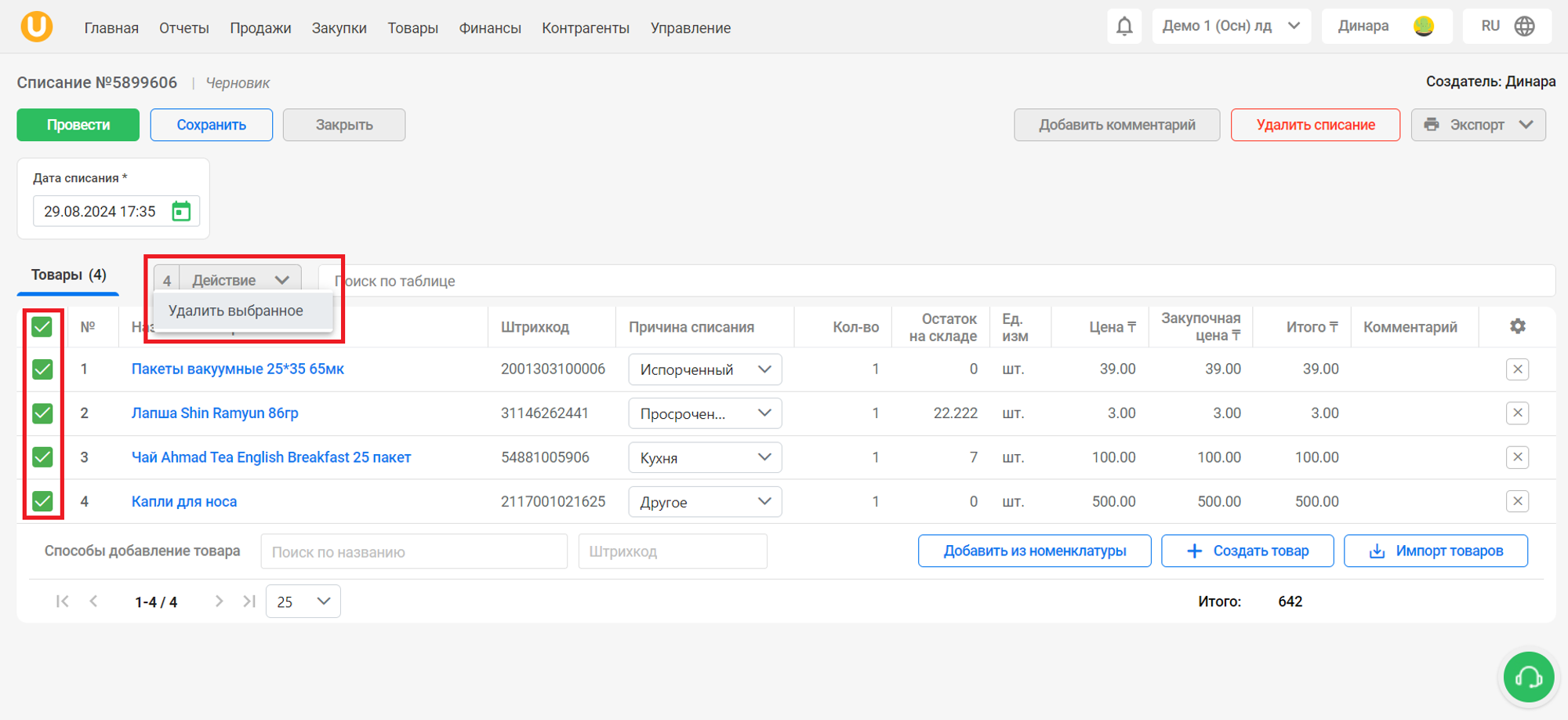The width and height of the screenshot is (1568, 720).
Task: Go to the last page arrow
Action: point(249,602)
